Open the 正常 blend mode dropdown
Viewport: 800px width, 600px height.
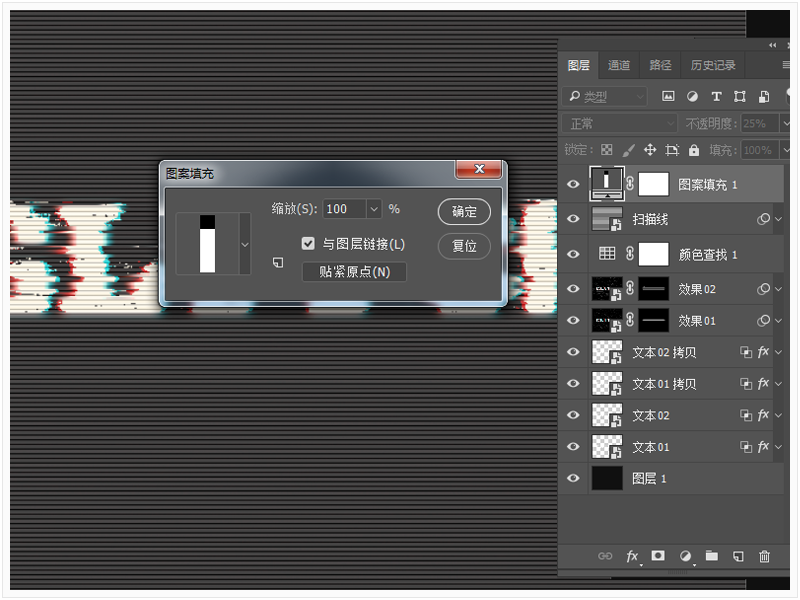619,123
